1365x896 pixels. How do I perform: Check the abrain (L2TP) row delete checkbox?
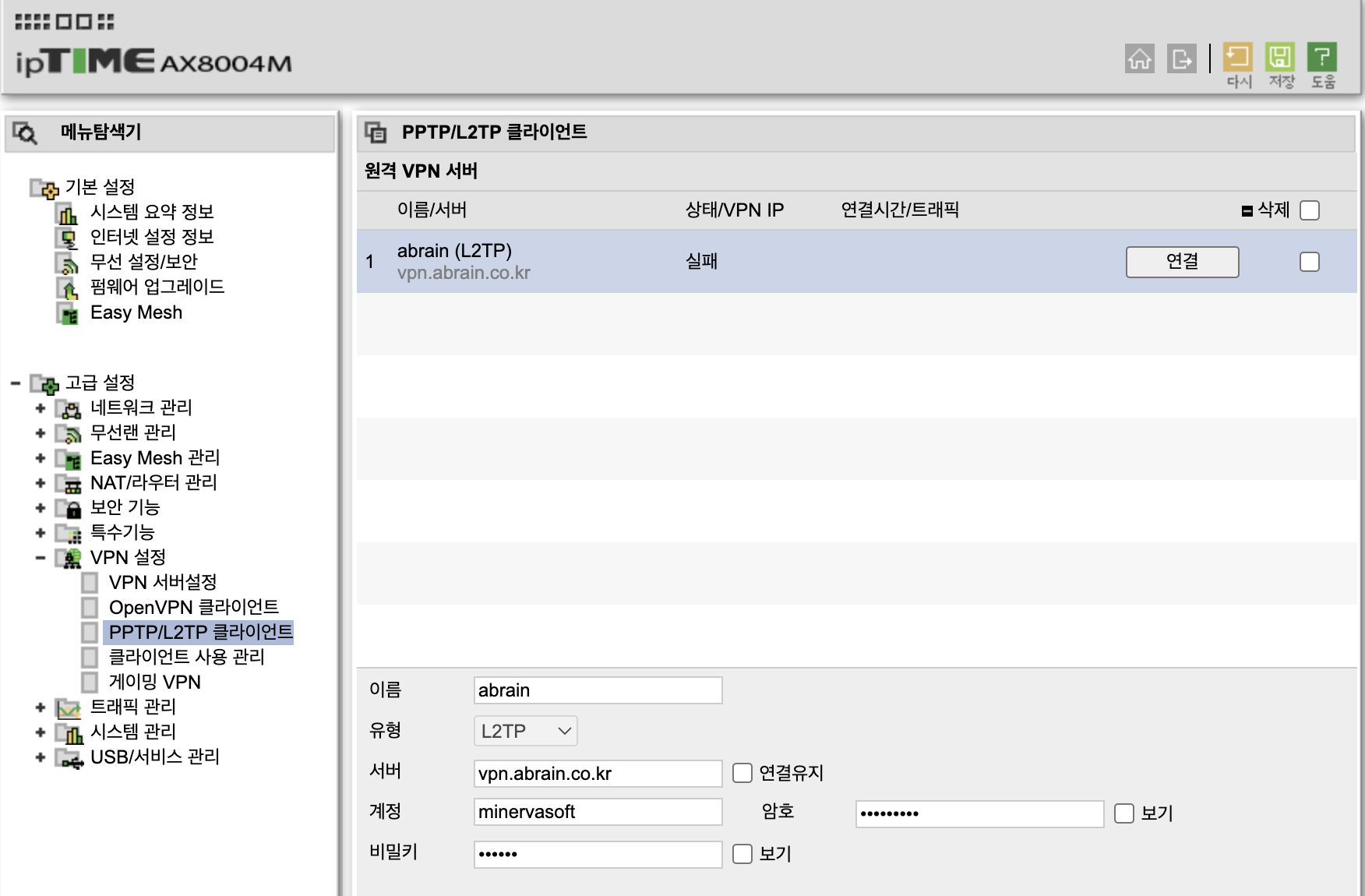point(1310,262)
